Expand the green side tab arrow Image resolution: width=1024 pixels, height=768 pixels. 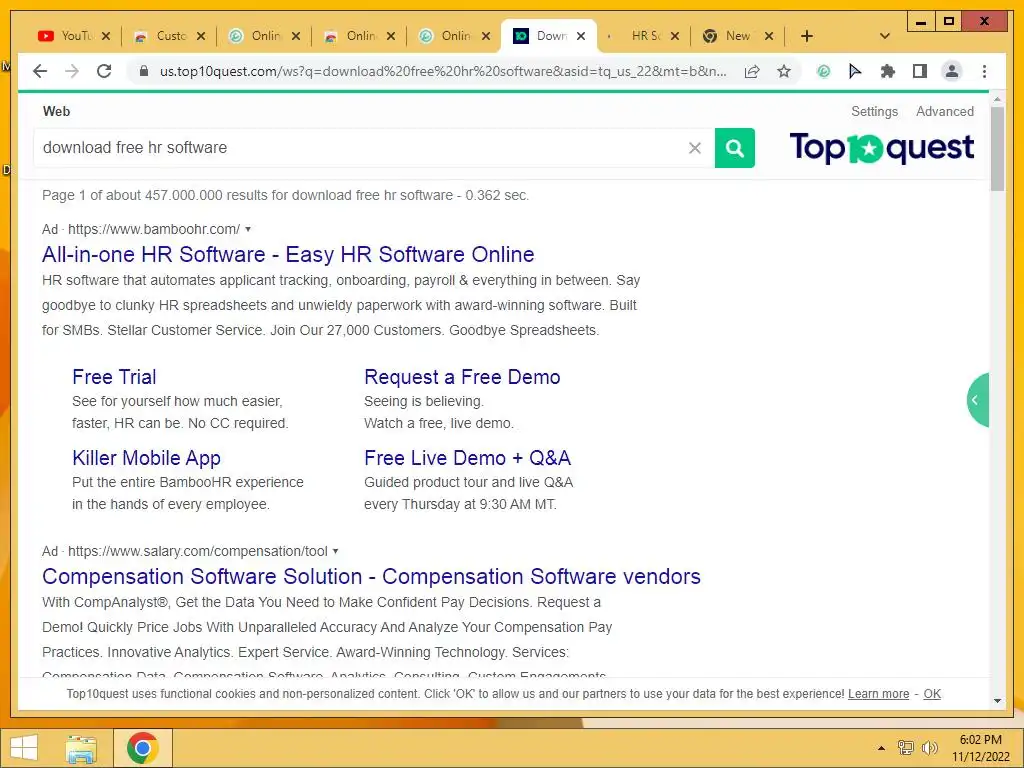click(978, 400)
